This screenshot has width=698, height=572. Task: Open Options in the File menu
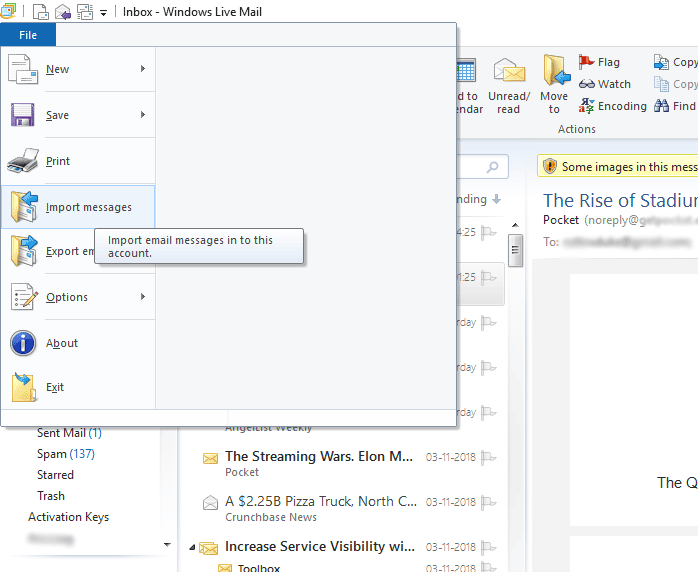tap(78, 297)
